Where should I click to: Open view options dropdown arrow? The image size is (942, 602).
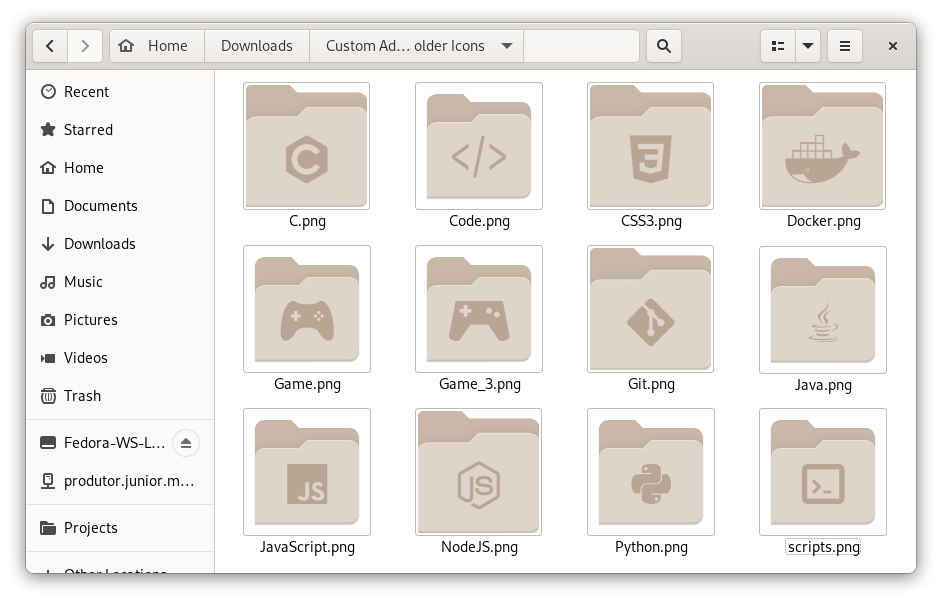click(808, 46)
